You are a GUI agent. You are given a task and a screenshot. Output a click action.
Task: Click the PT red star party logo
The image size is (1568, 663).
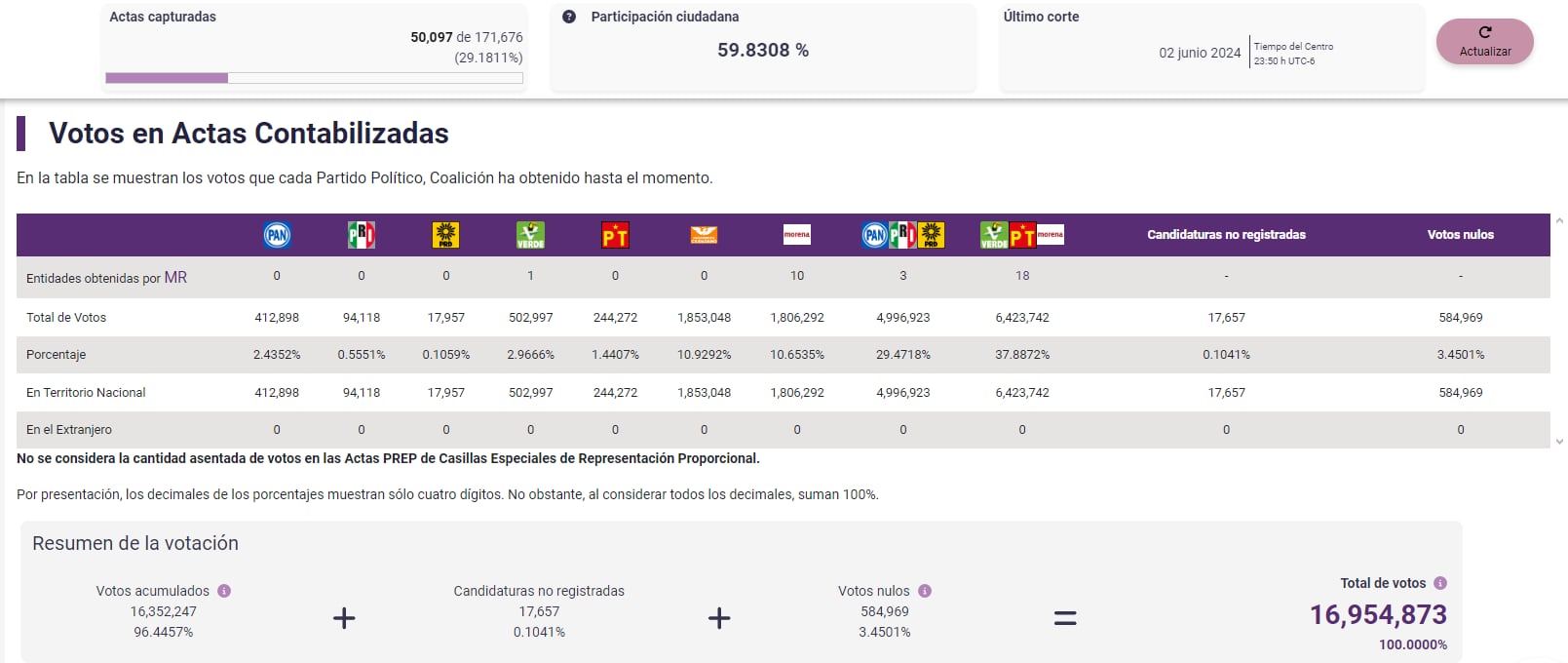point(615,235)
